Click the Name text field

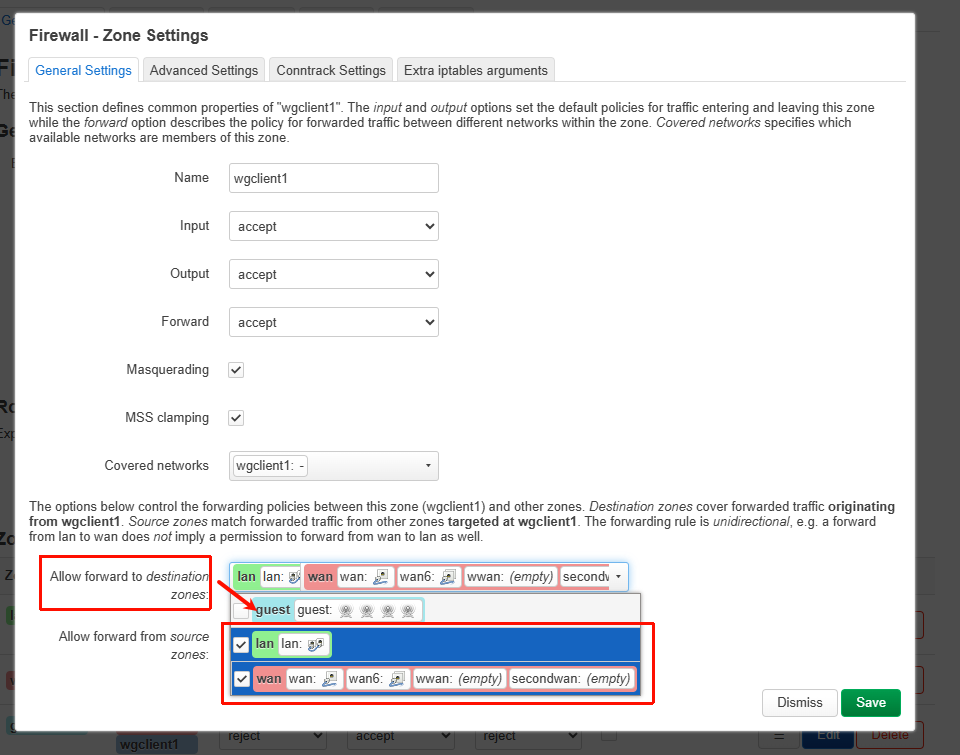tap(333, 178)
